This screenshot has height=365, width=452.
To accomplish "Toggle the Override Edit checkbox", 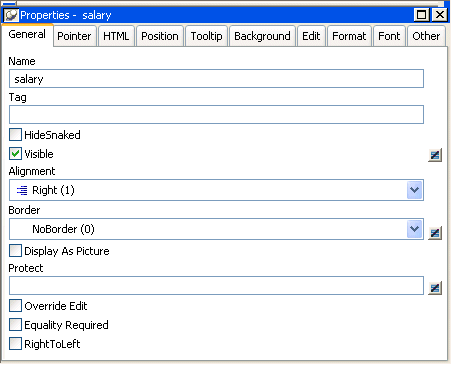I will (15, 305).
